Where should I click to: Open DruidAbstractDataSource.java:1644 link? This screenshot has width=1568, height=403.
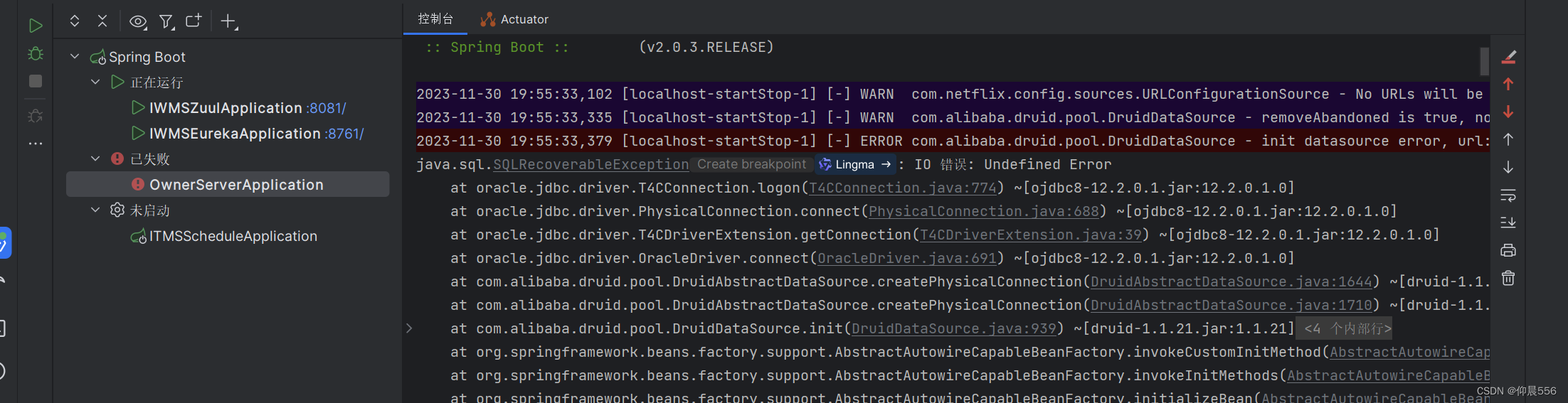pos(1231,281)
